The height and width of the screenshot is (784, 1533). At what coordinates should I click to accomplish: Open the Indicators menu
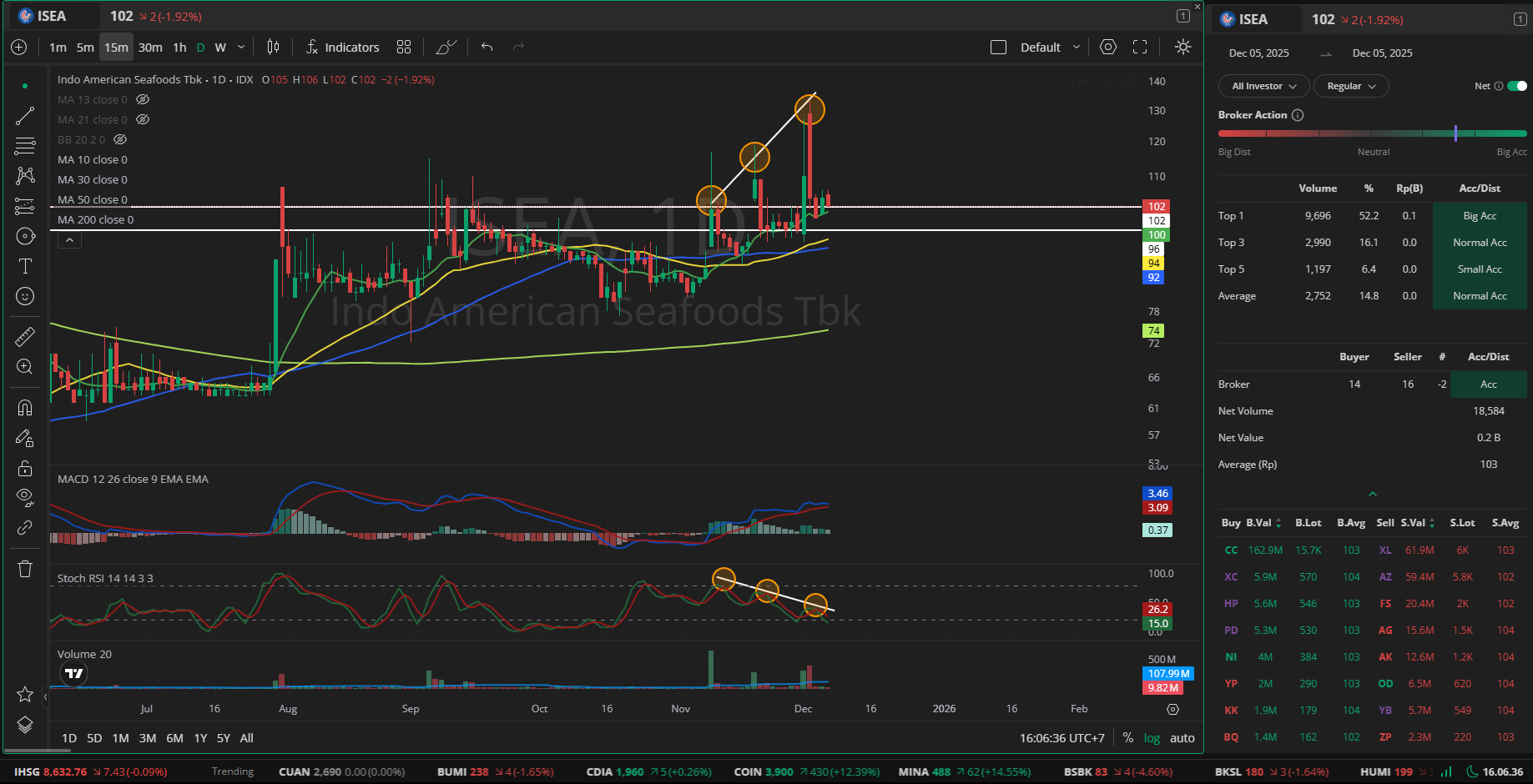pos(342,48)
